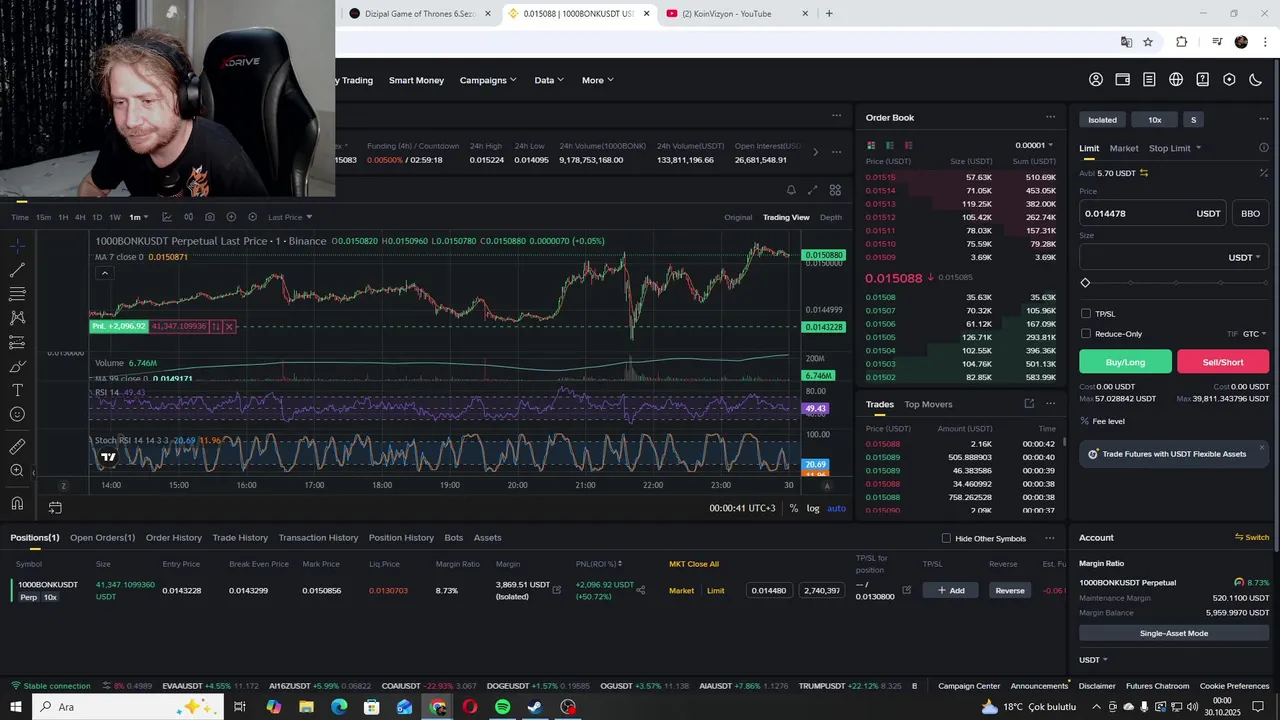Screen dimensions: 1280x720
Task: Collapse the chart indicator legend
Action: [104, 273]
